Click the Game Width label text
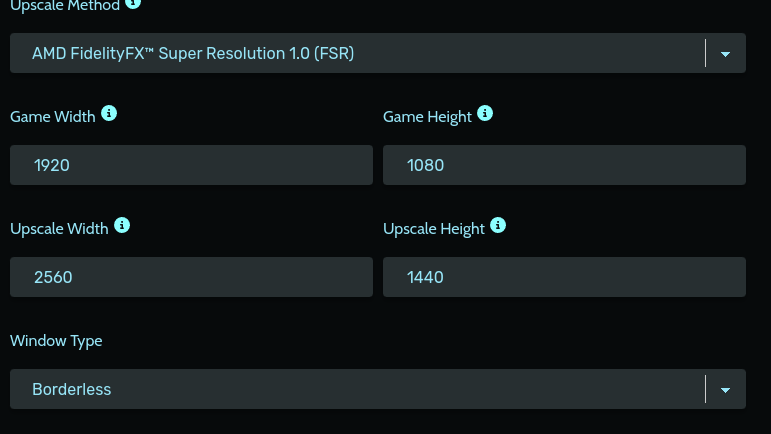The image size is (771, 434). coord(53,117)
